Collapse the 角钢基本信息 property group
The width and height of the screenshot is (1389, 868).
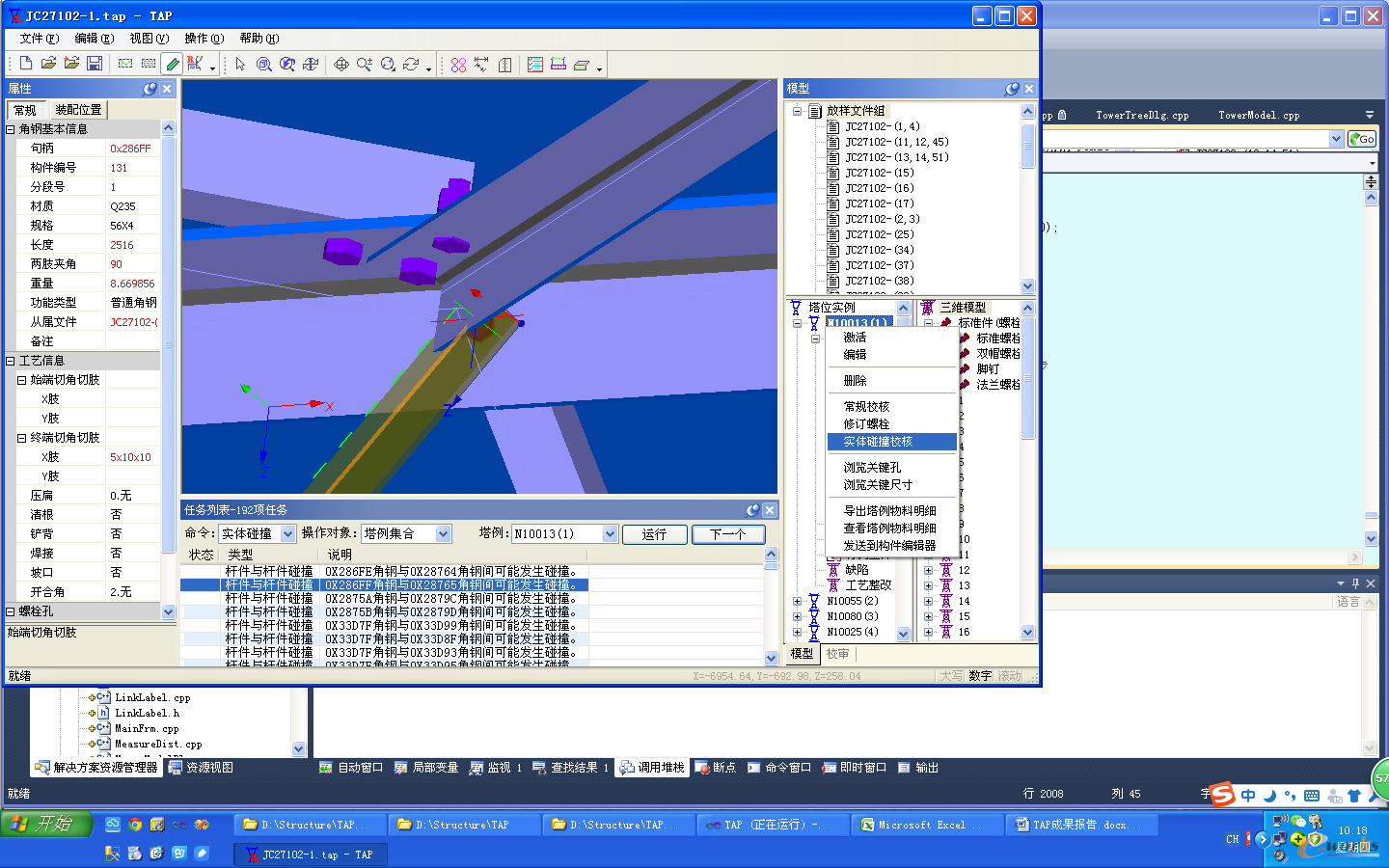[x=11, y=129]
